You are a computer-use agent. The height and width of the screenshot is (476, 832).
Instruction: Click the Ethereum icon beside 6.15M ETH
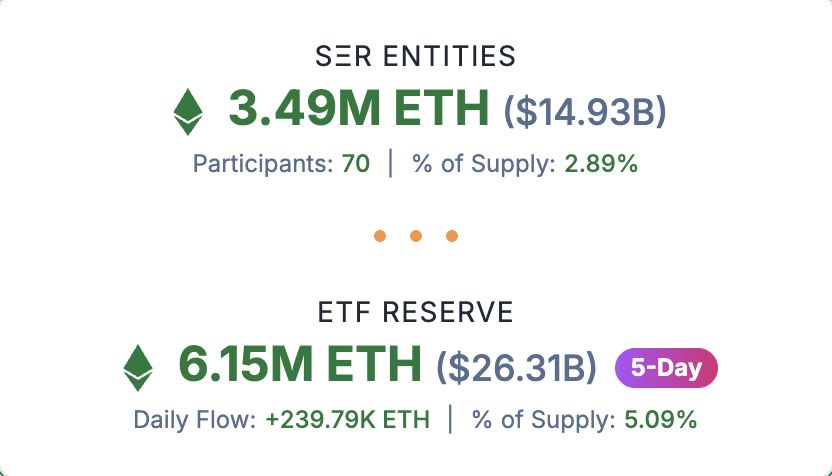[x=137, y=367]
